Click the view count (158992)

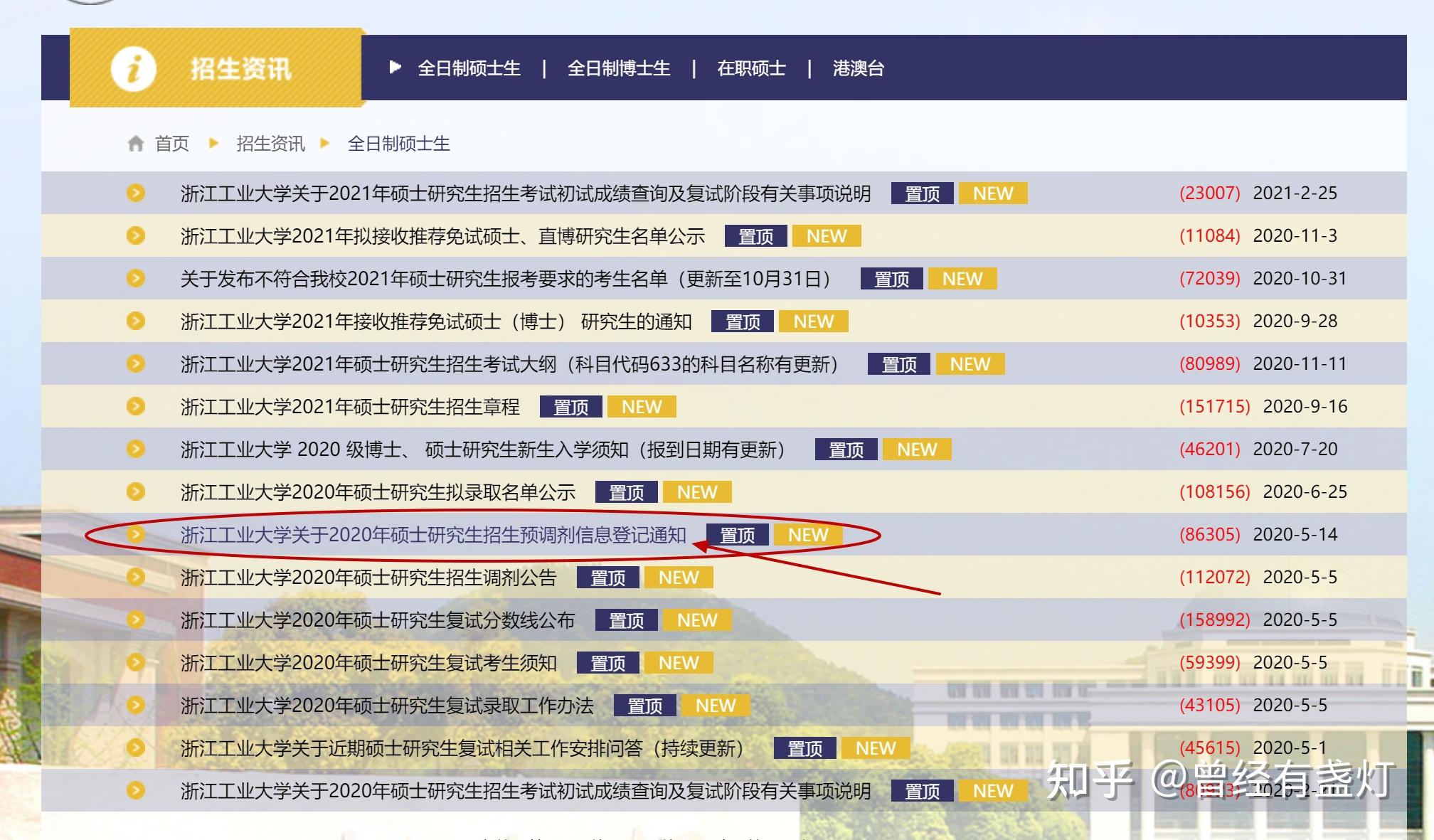click(x=1215, y=620)
